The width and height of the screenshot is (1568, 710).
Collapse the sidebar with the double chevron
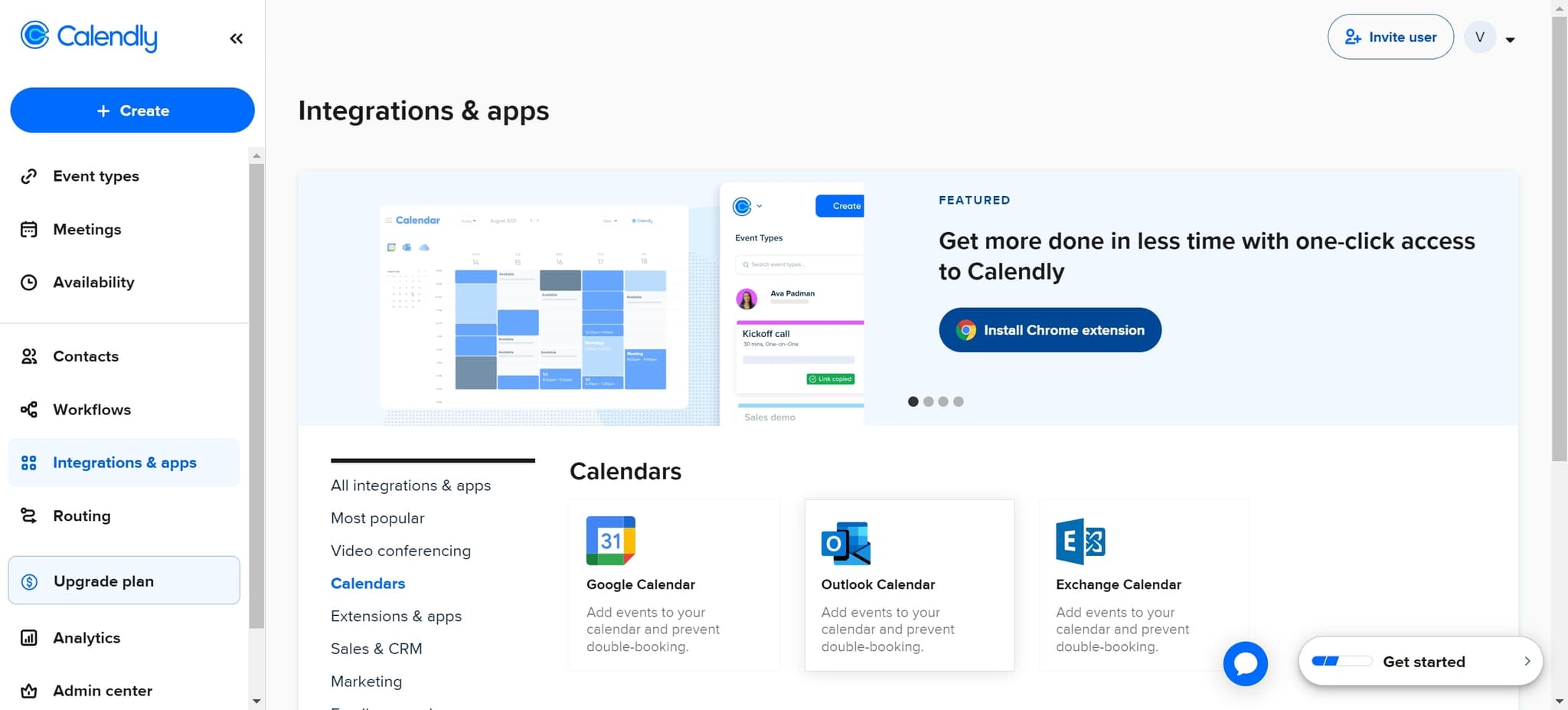tap(236, 38)
